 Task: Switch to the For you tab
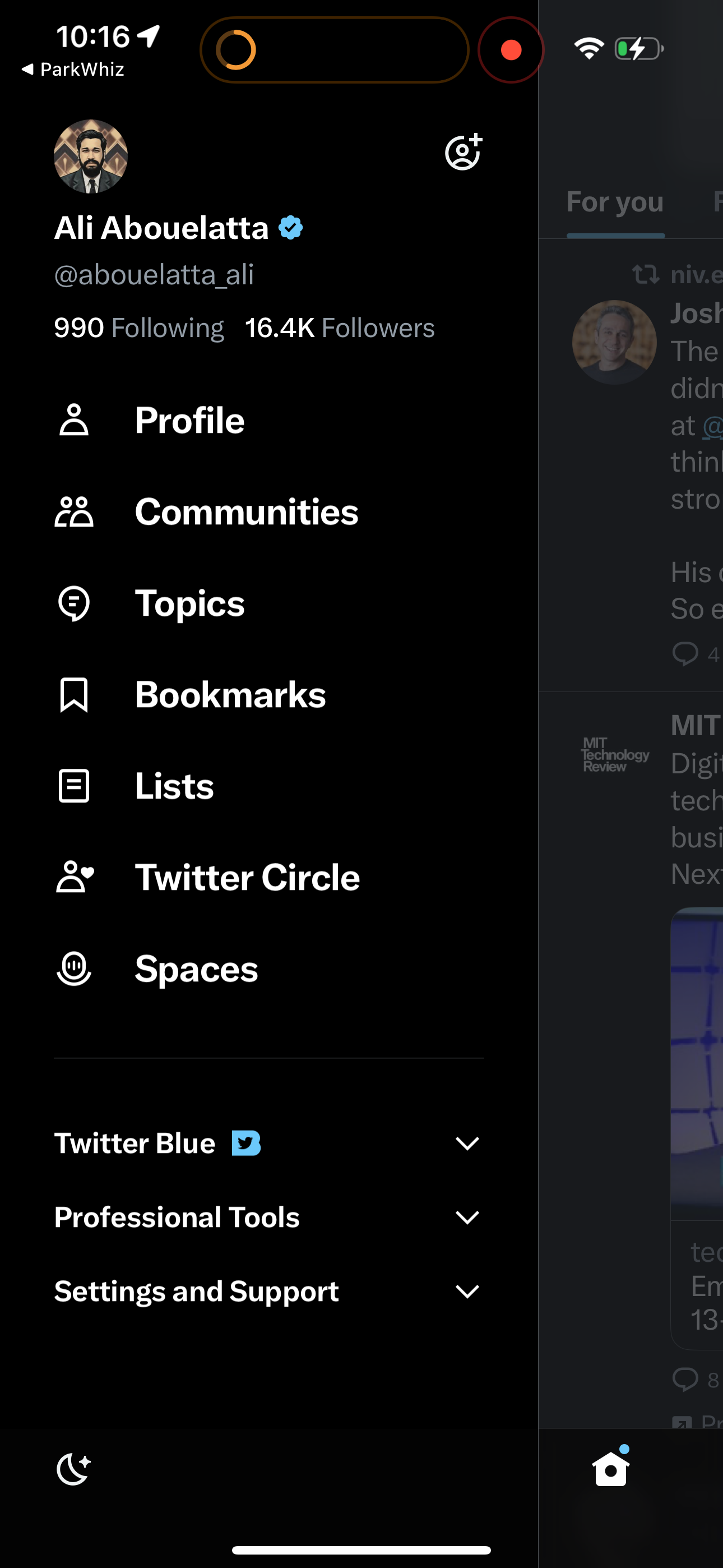click(x=615, y=202)
